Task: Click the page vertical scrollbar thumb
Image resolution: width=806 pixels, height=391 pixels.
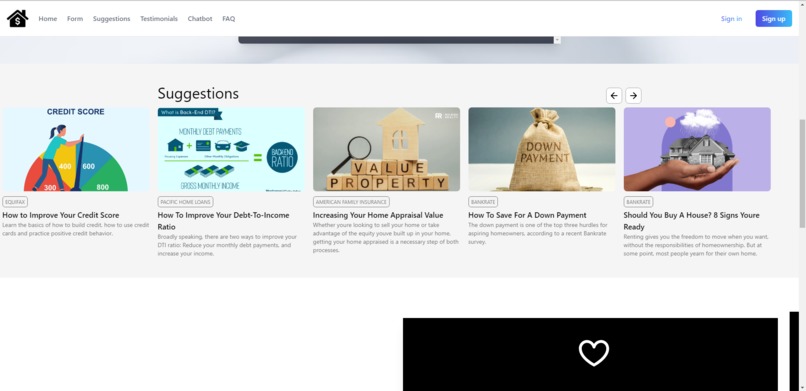Action: coord(802,173)
